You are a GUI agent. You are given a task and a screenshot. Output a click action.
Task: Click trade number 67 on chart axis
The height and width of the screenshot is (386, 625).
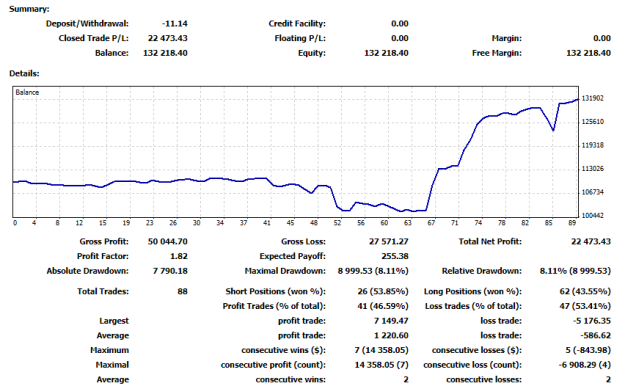431,223
